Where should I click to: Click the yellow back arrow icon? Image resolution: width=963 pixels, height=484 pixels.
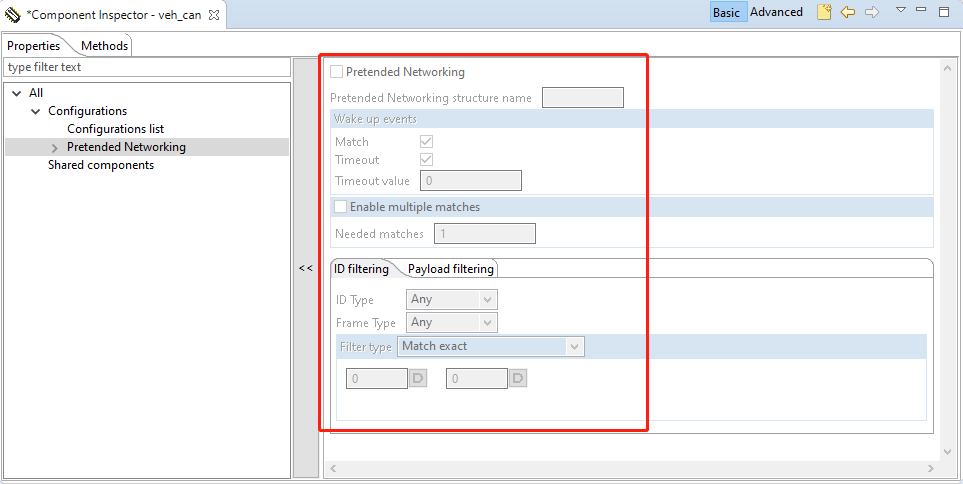pyautogui.click(x=848, y=12)
